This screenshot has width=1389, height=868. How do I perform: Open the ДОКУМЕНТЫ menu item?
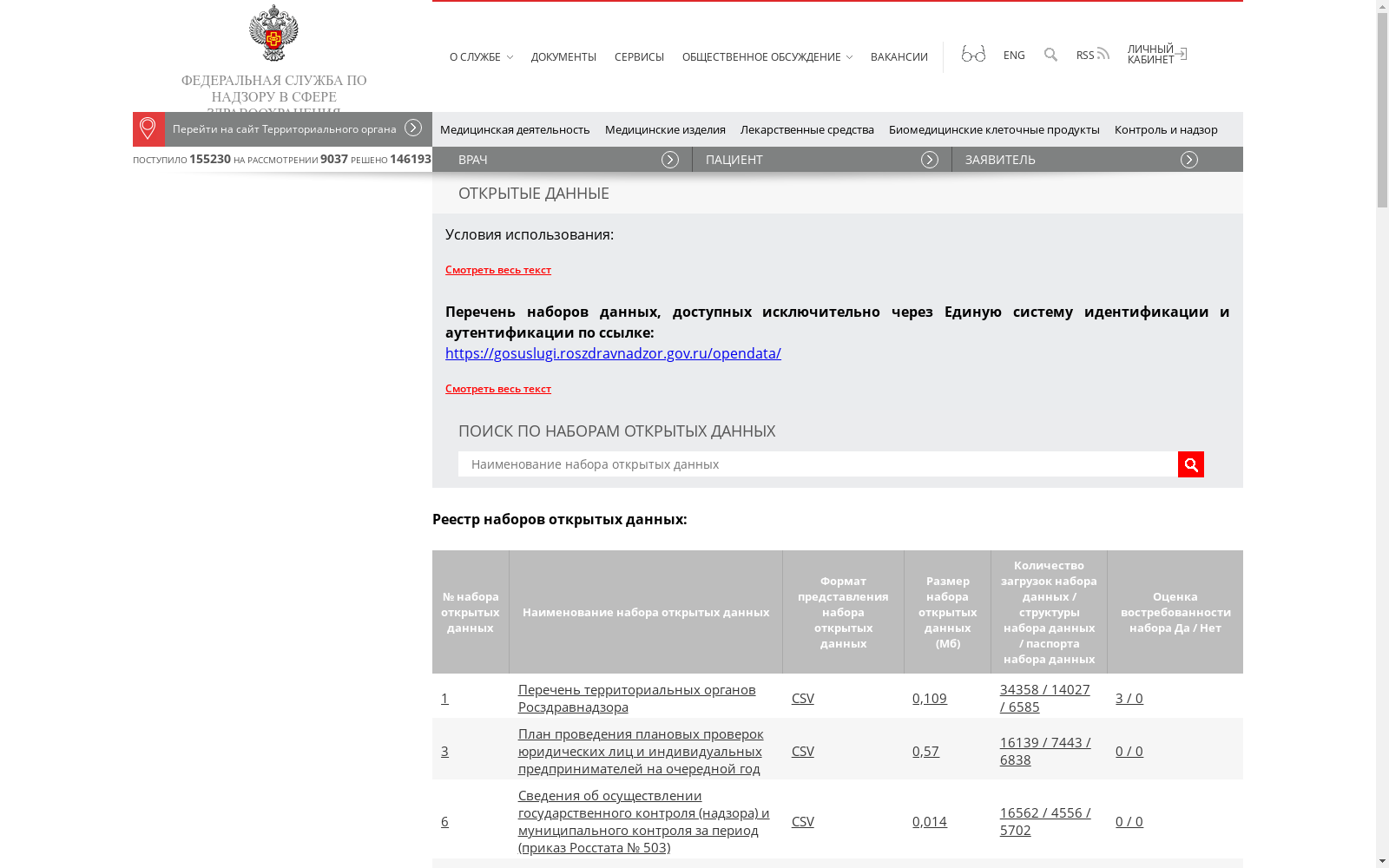click(x=563, y=57)
